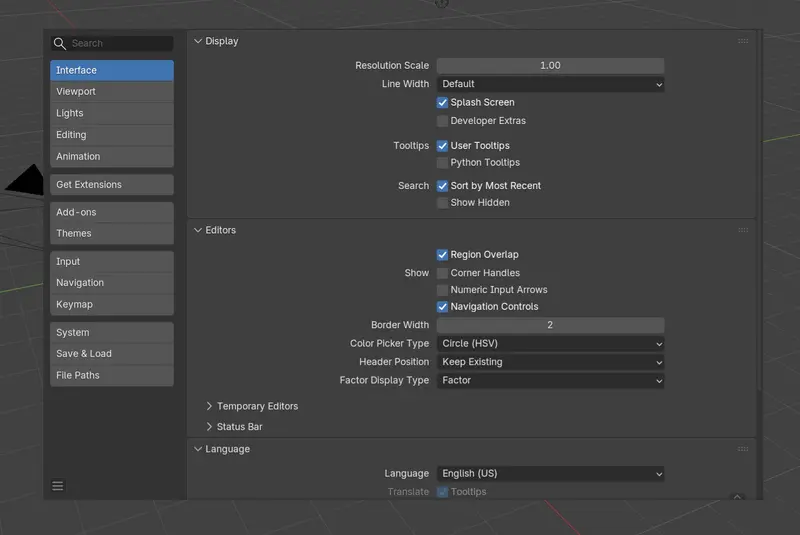Grab the Display panel drag-handle dots
Viewport: 800px width, 535px height.
coord(743,41)
